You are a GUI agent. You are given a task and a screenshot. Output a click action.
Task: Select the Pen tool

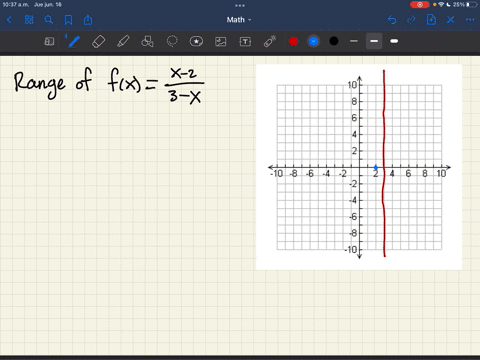click(x=73, y=41)
